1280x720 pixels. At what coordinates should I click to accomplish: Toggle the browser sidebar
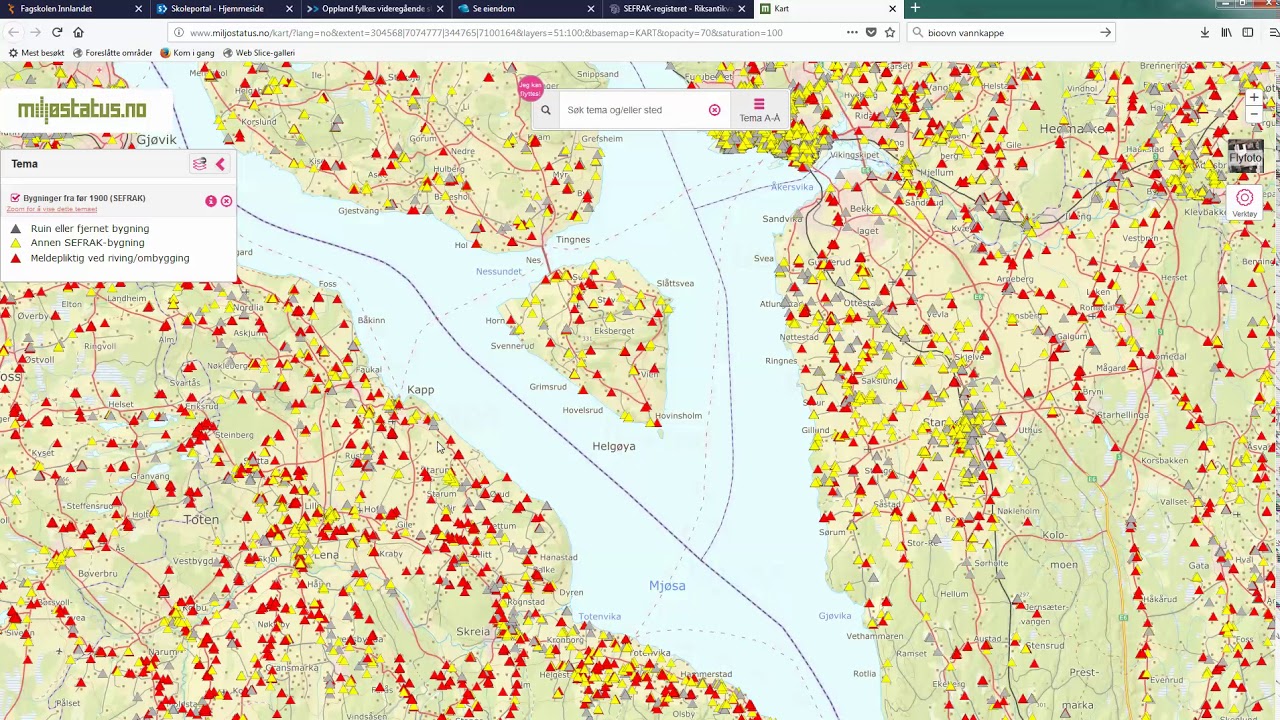point(1247,33)
